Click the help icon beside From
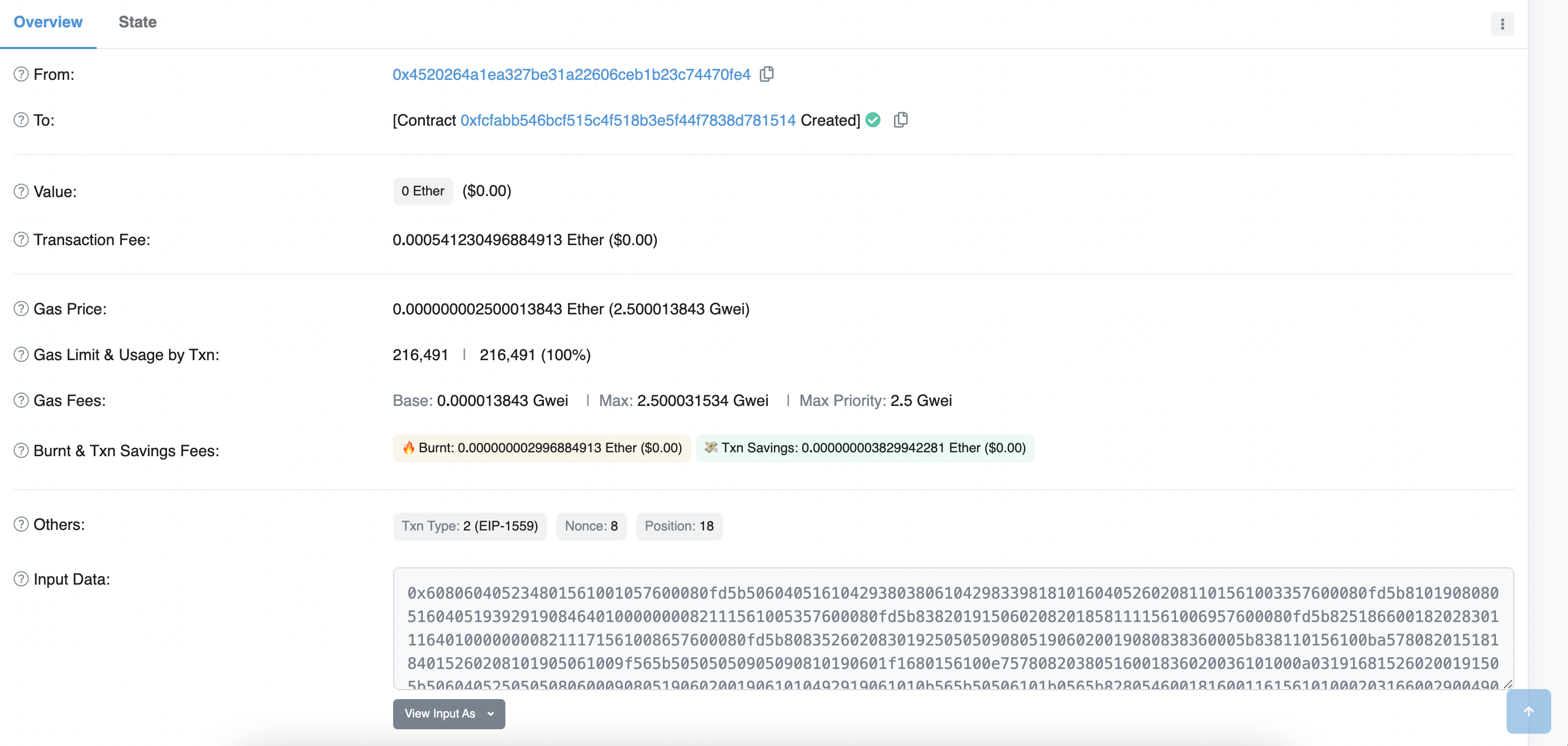The height and width of the screenshot is (746, 1568). click(x=21, y=74)
